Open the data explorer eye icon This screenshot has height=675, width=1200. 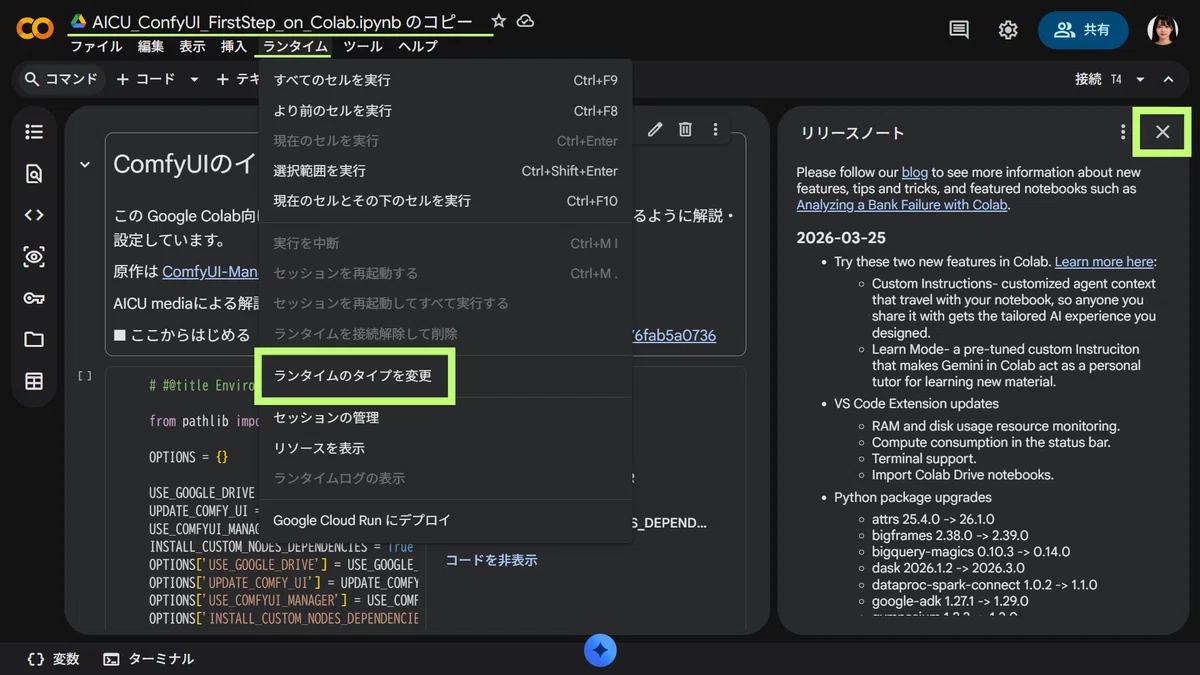(34, 257)
